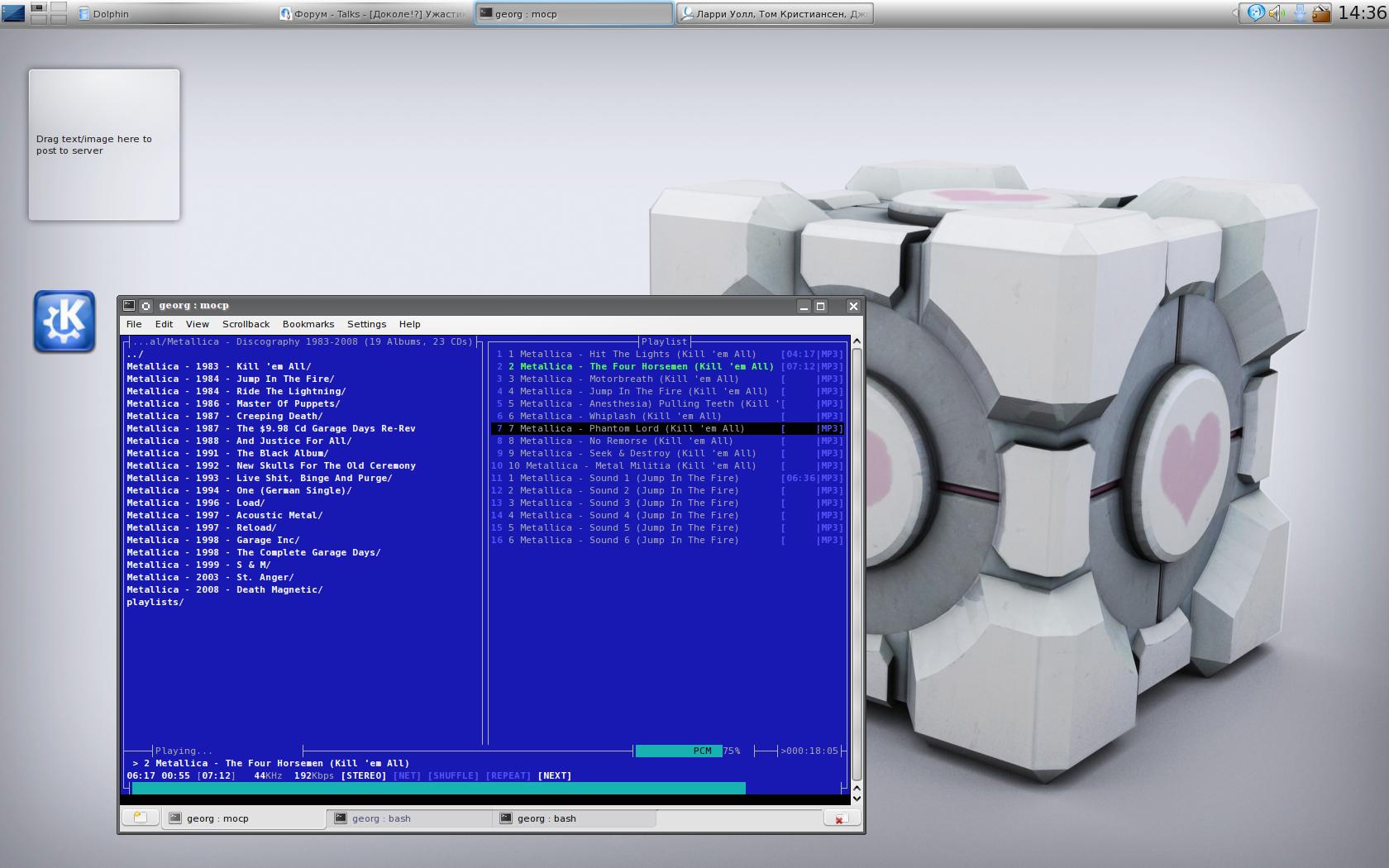Toggle the [NEXT] indicator
Image resolution: width=1389 pixels, height=868 pixels.
point(554,775)
